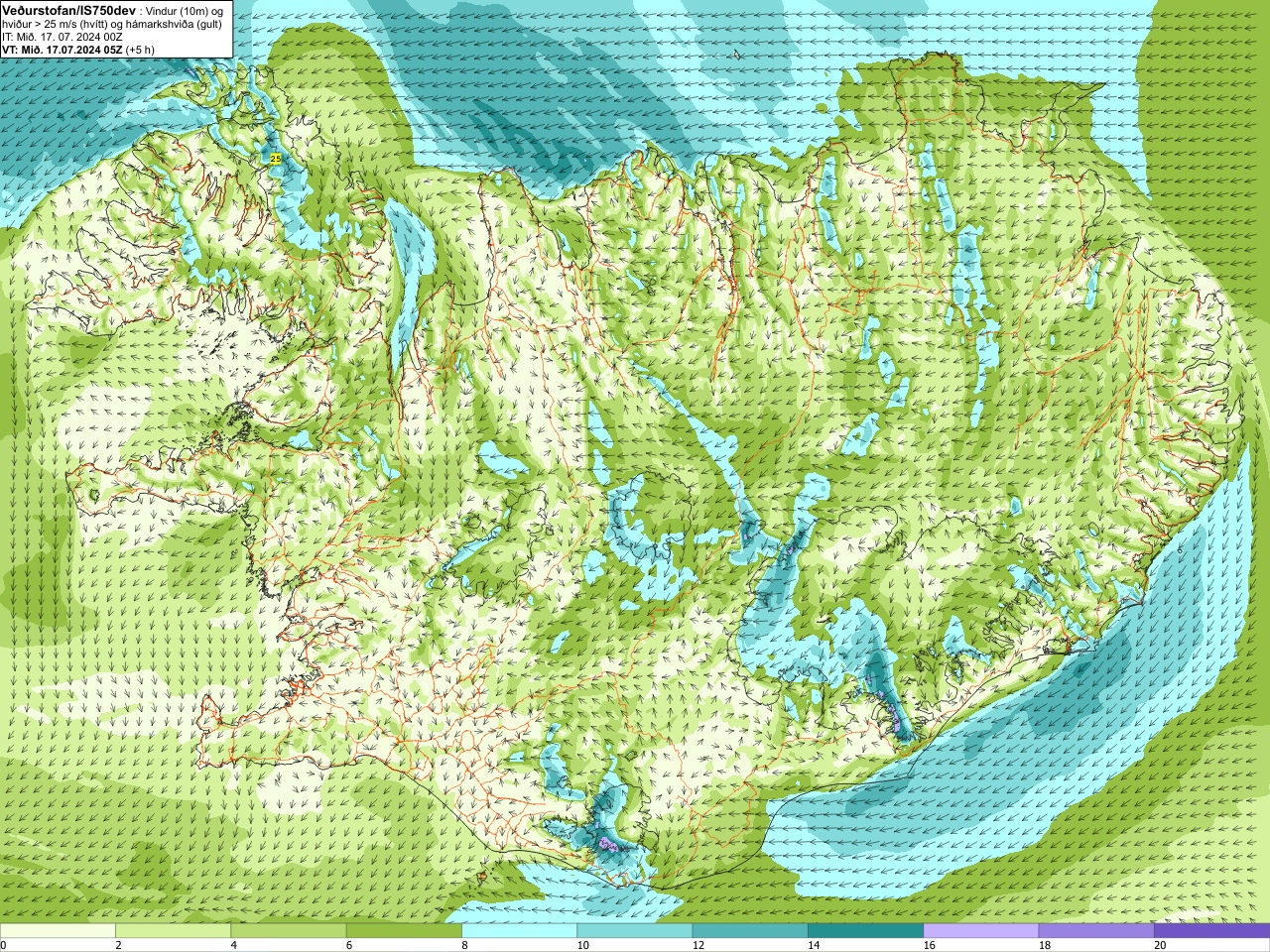Click the legend label 2
Screen dimensions: 1270x952
coord(118,945)
